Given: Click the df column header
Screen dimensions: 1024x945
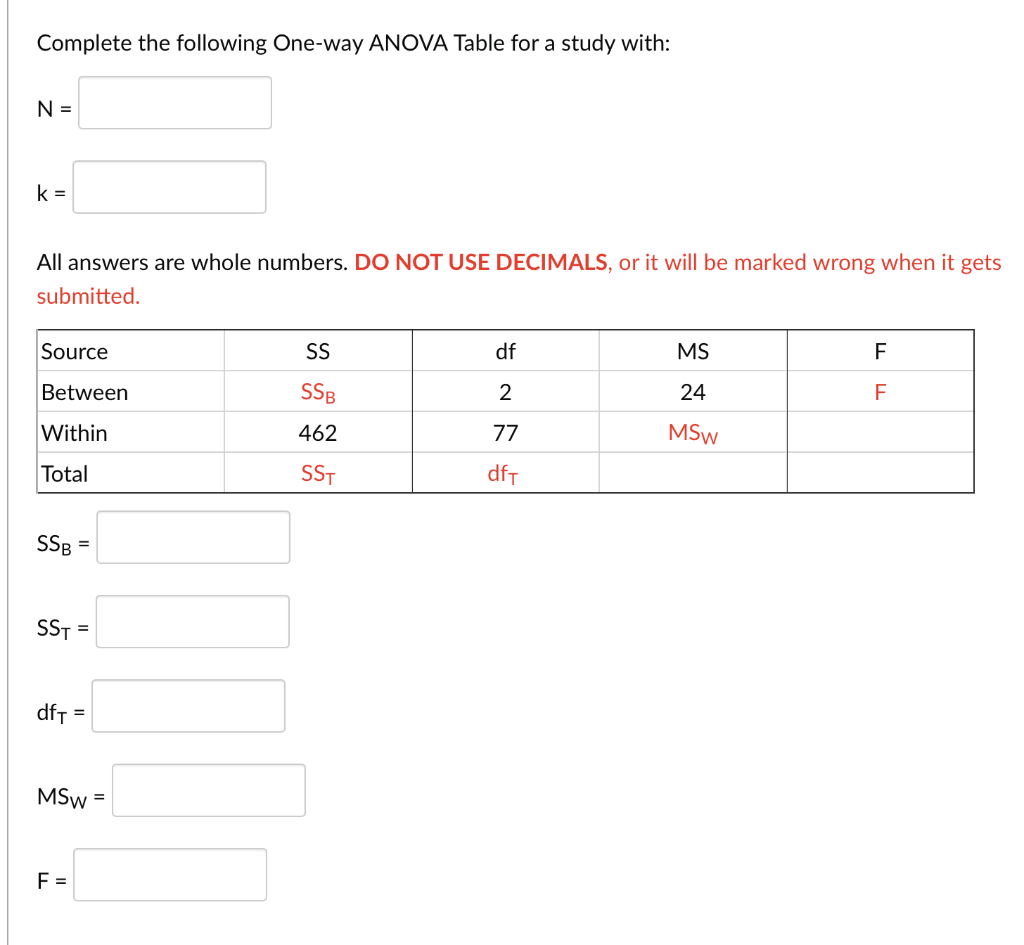Looking at the screenshot, I should click(505, 351).
